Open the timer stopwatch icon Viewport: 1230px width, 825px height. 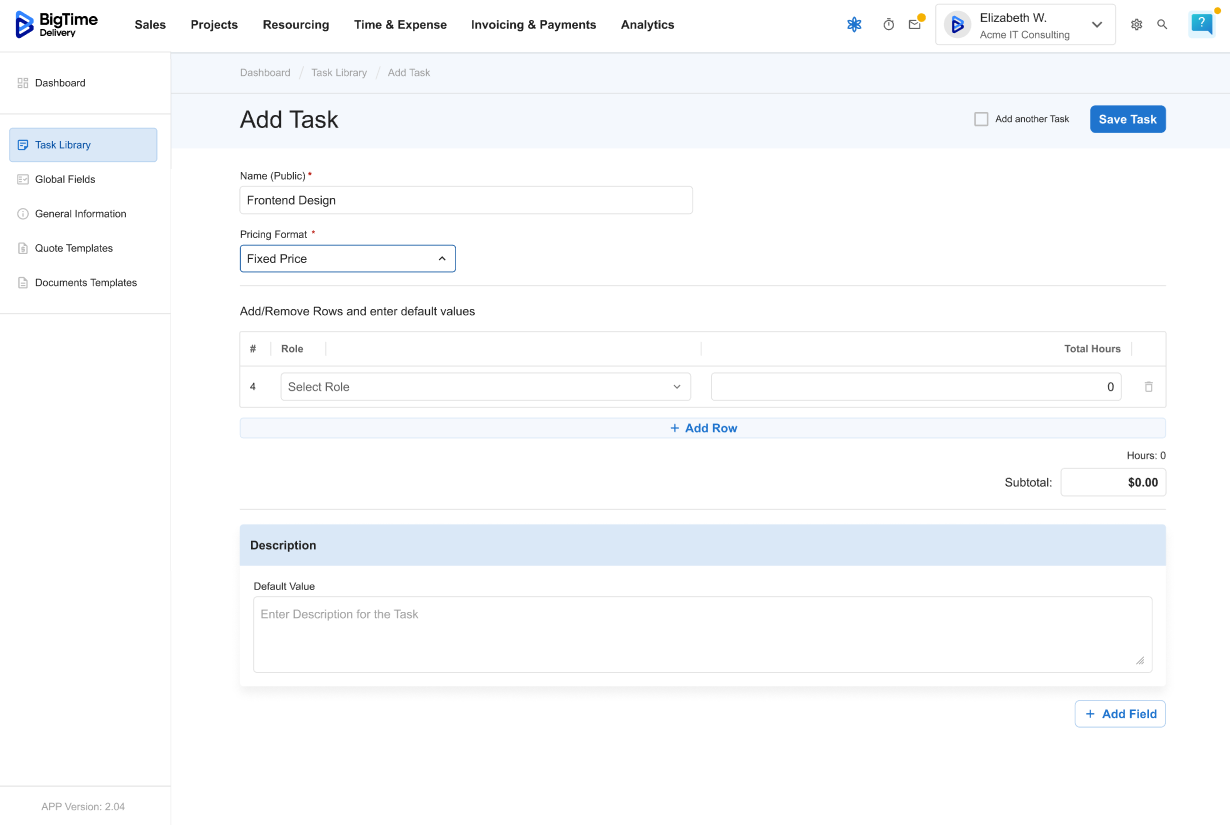click(x=888, y=25)
